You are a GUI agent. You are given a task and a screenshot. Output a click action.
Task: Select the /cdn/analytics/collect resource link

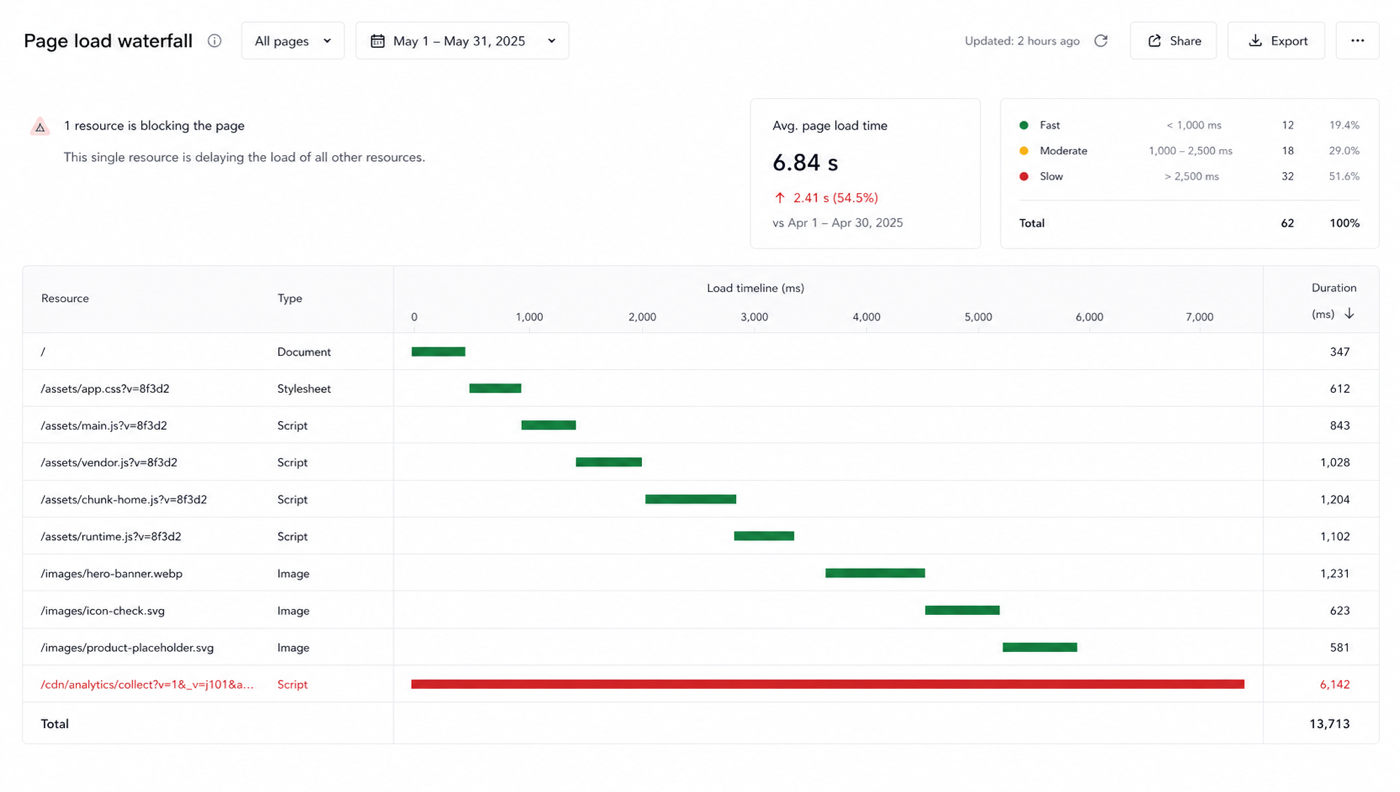pyautogui.click(x=147, y=685)
